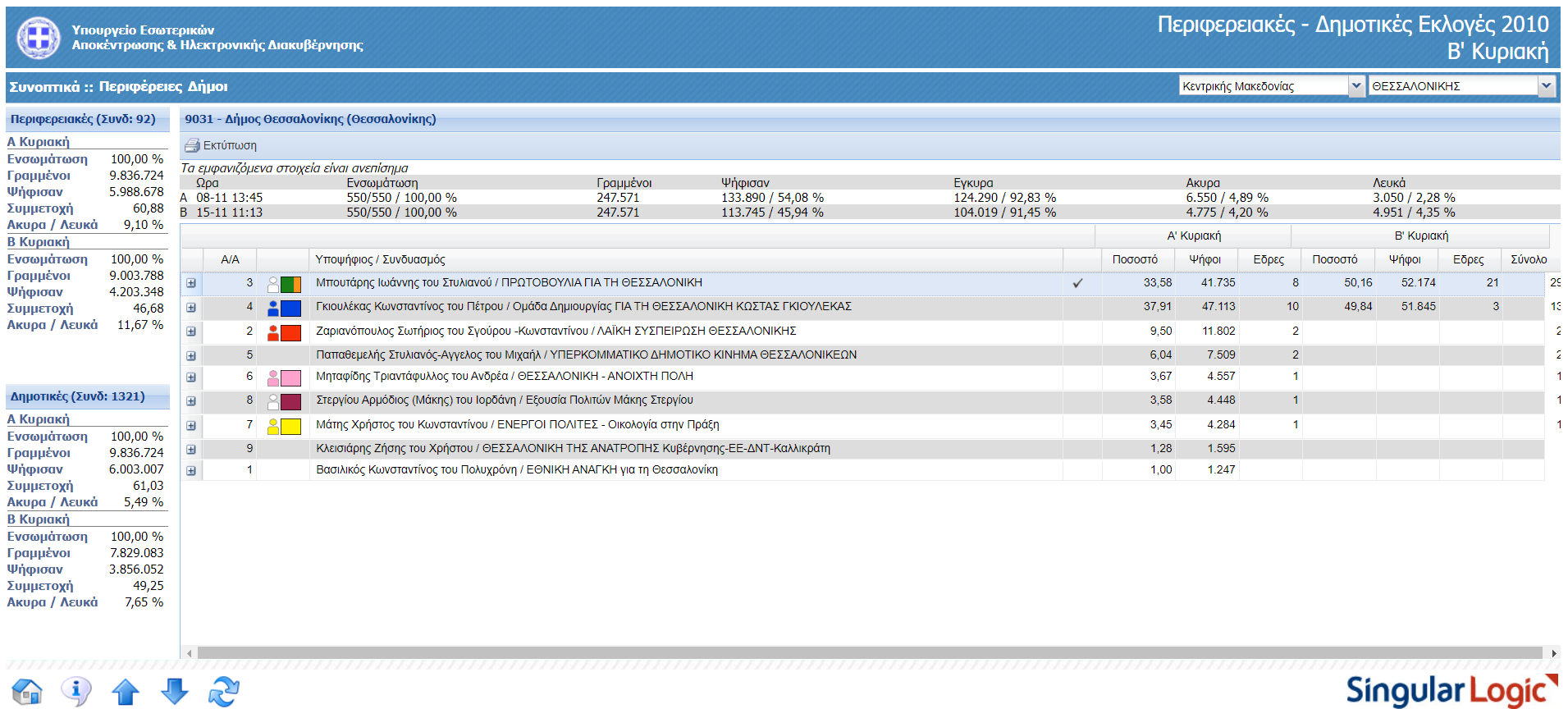Click the horizontal scrollbar right arrow

(x=1553, y=653)
